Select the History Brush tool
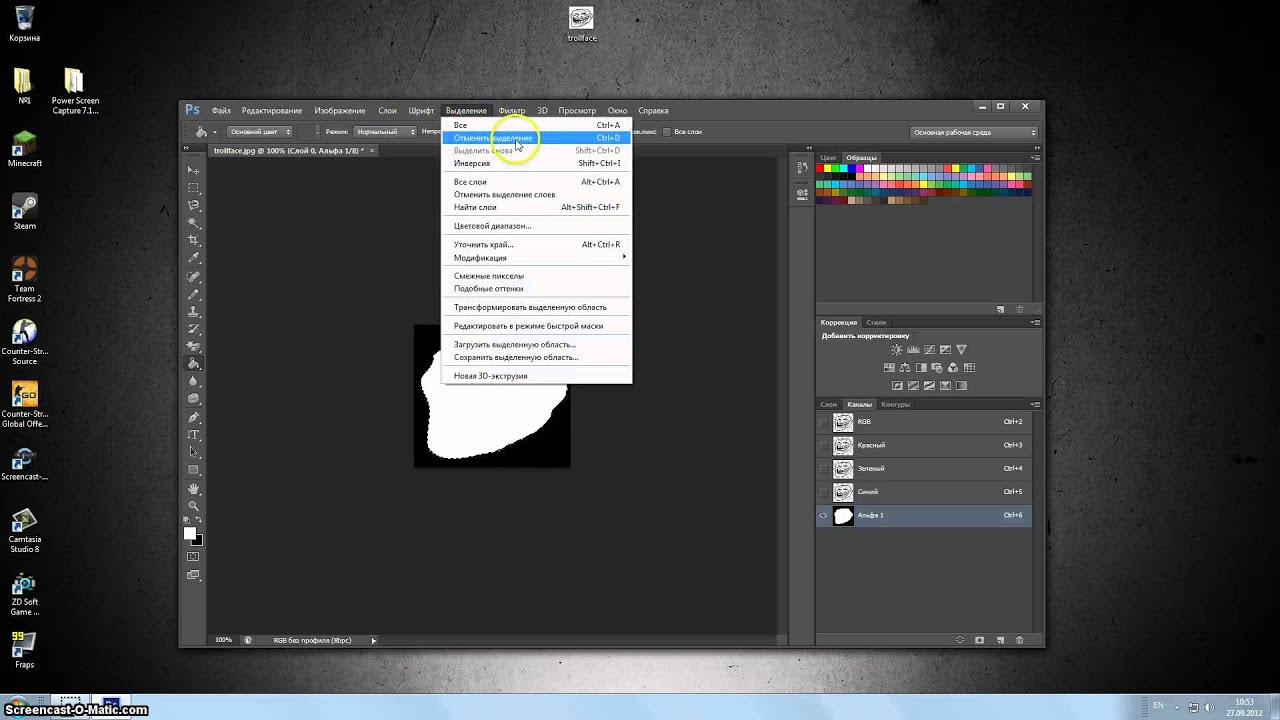1280x720 pixels. click(193, 328)
